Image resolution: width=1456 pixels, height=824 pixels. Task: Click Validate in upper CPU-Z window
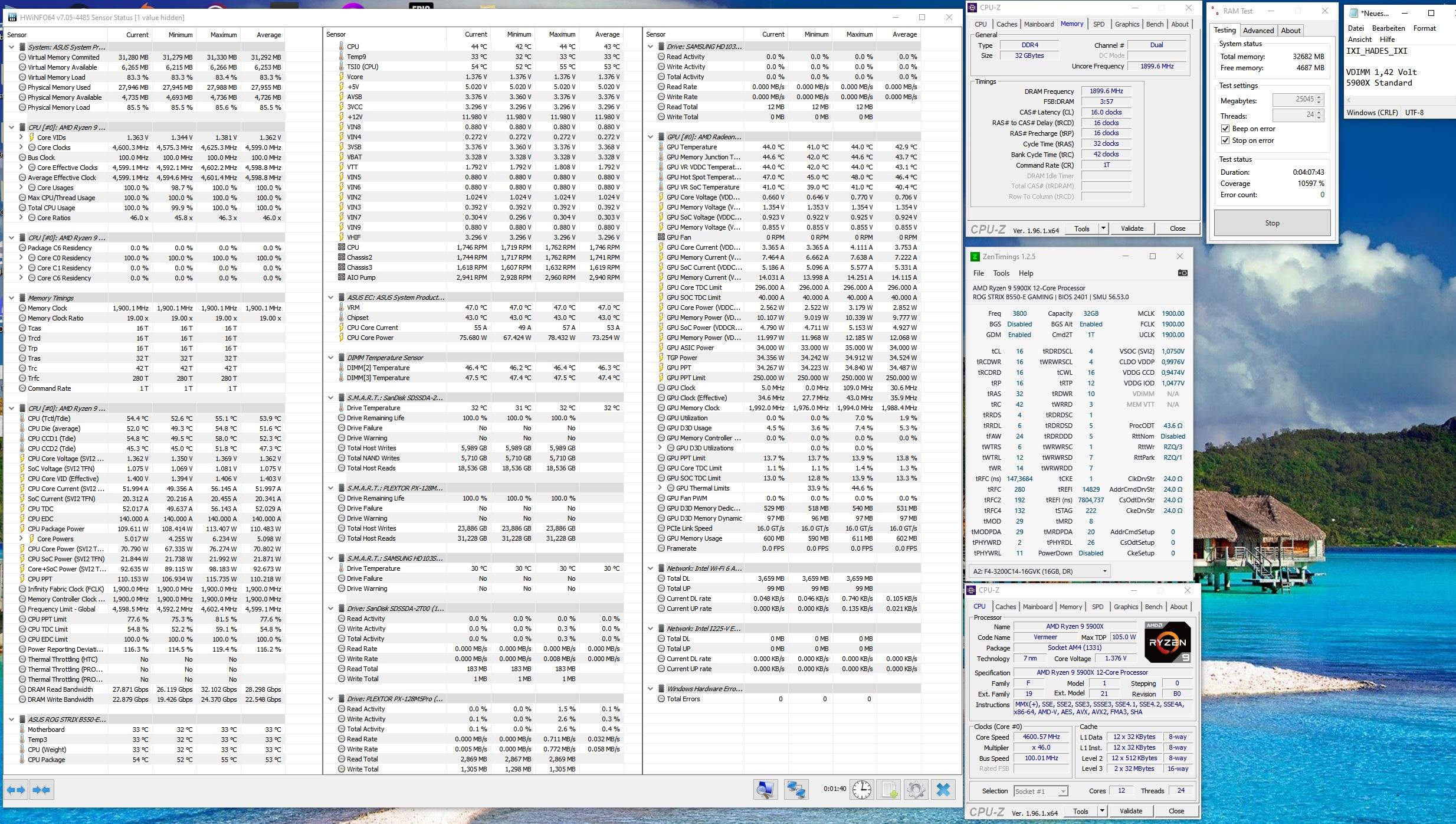coord(1132,228)
